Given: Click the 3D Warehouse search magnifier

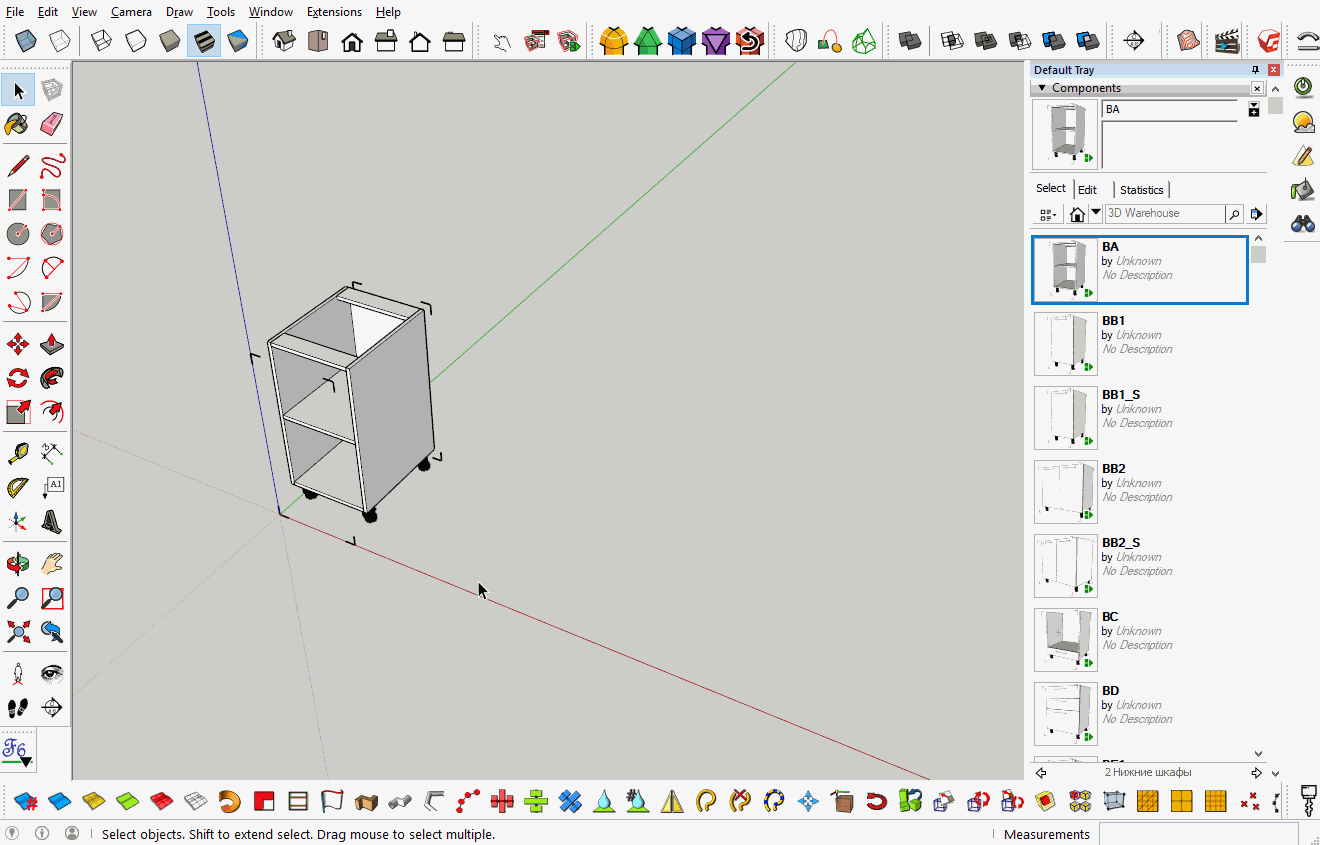Looking at the screenshot, I should click(x=1234, y=213).
